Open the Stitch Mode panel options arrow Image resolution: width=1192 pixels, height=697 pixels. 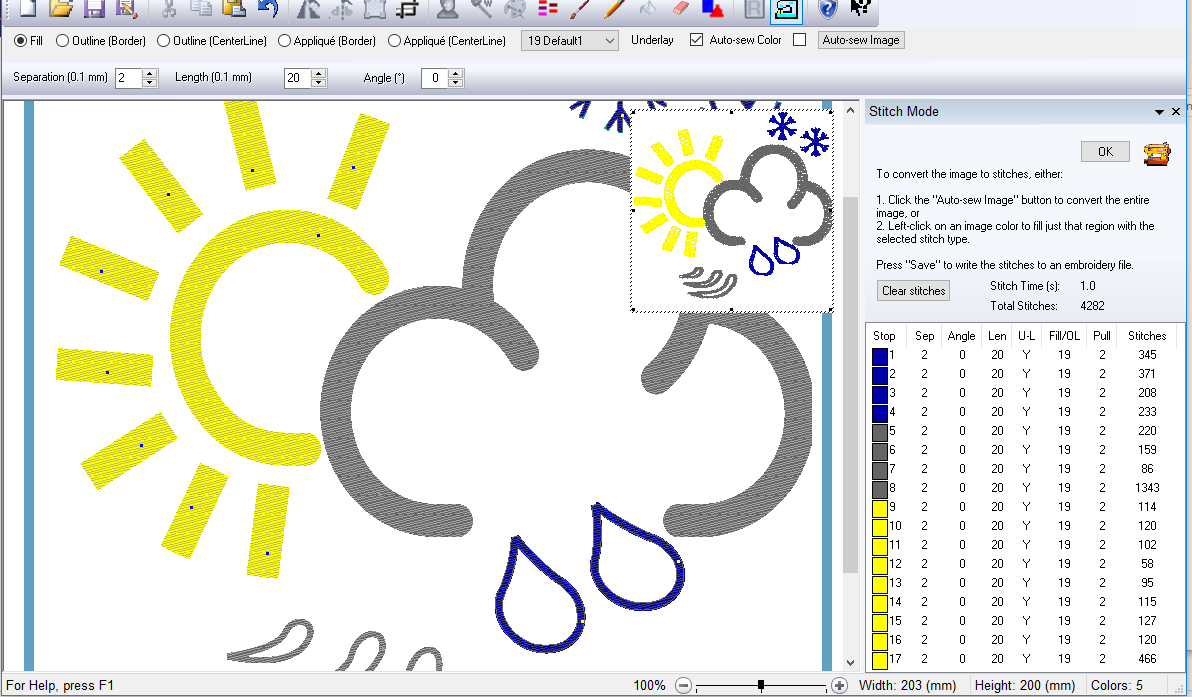pyautogui.click(x=1159, y=112)
